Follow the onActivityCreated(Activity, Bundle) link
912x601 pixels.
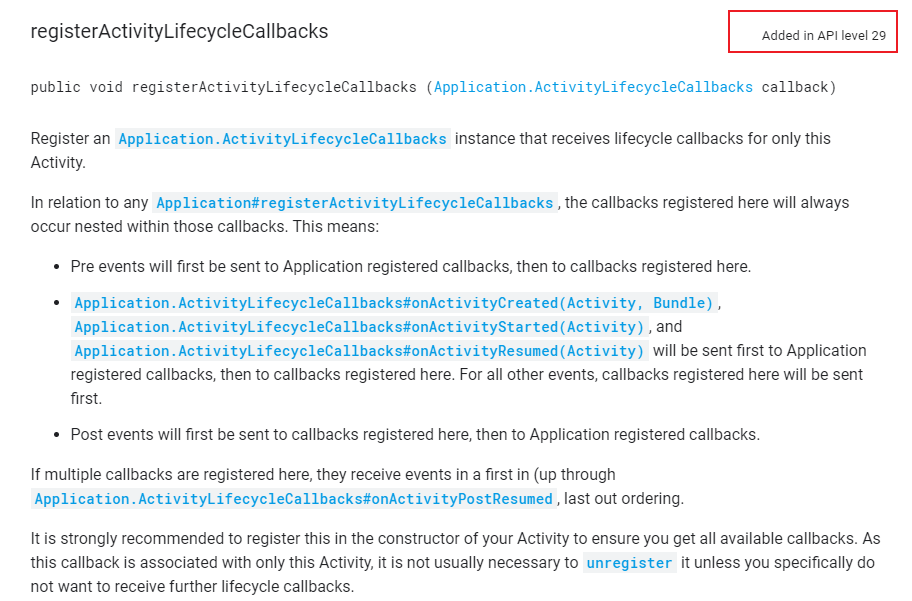394,303
